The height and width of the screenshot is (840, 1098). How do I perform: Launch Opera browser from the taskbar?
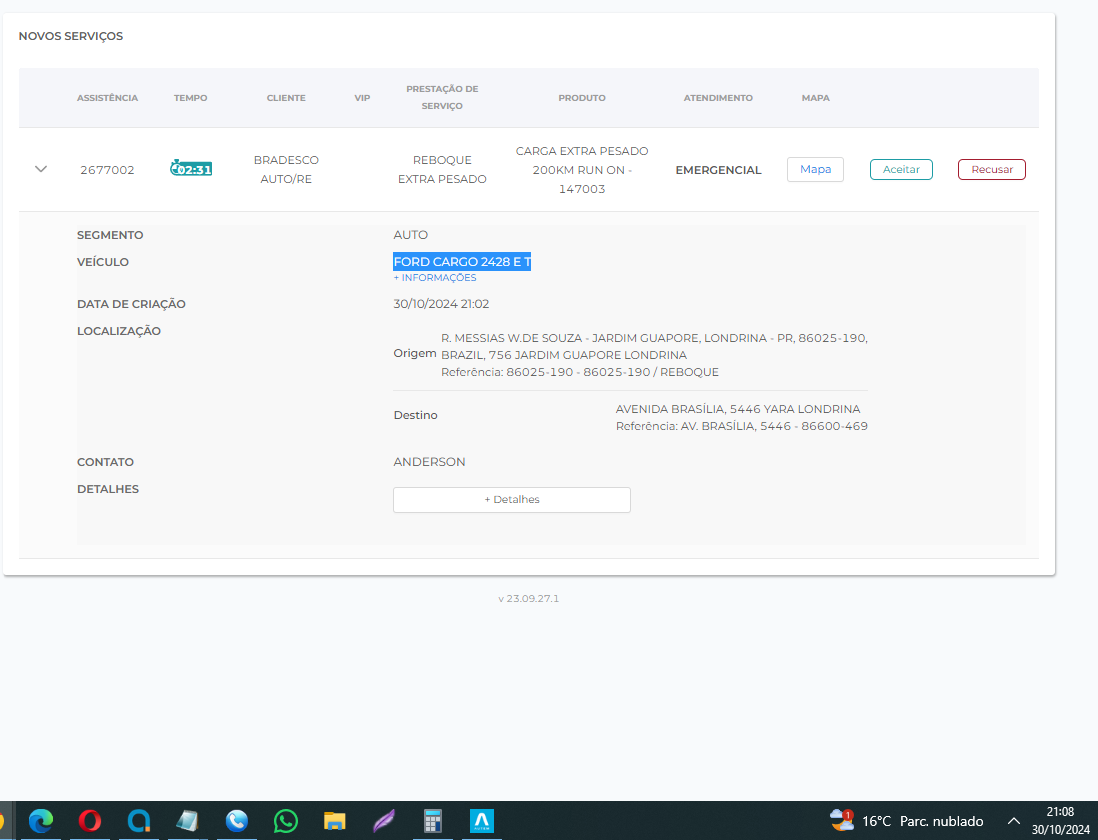[x=90, y=821]
